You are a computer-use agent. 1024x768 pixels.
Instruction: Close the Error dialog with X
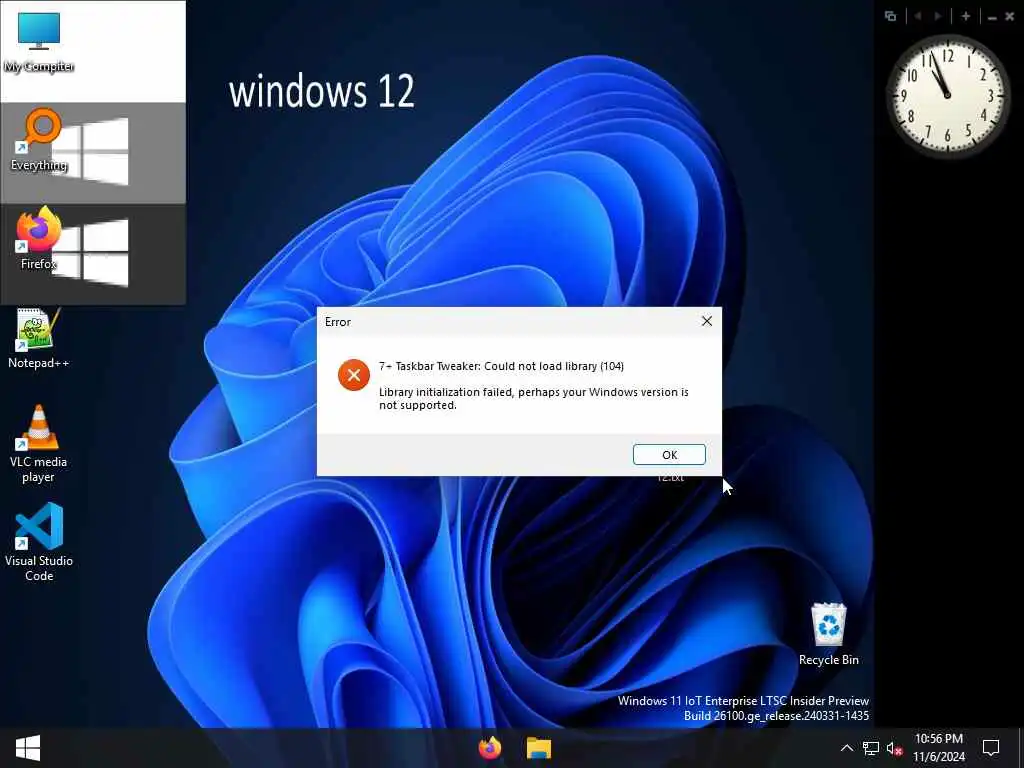tap(707, 321)
